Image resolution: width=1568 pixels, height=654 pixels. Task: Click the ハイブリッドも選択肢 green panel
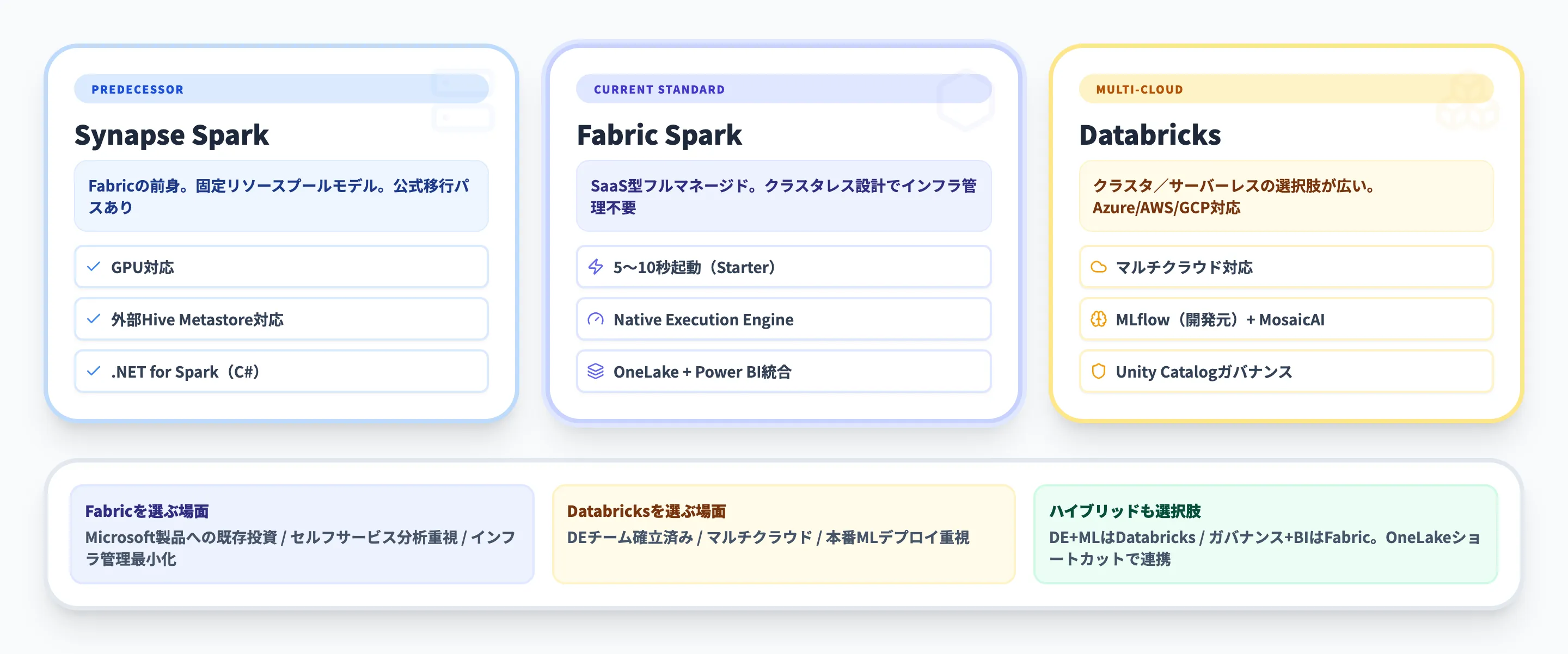point(1265,533)
